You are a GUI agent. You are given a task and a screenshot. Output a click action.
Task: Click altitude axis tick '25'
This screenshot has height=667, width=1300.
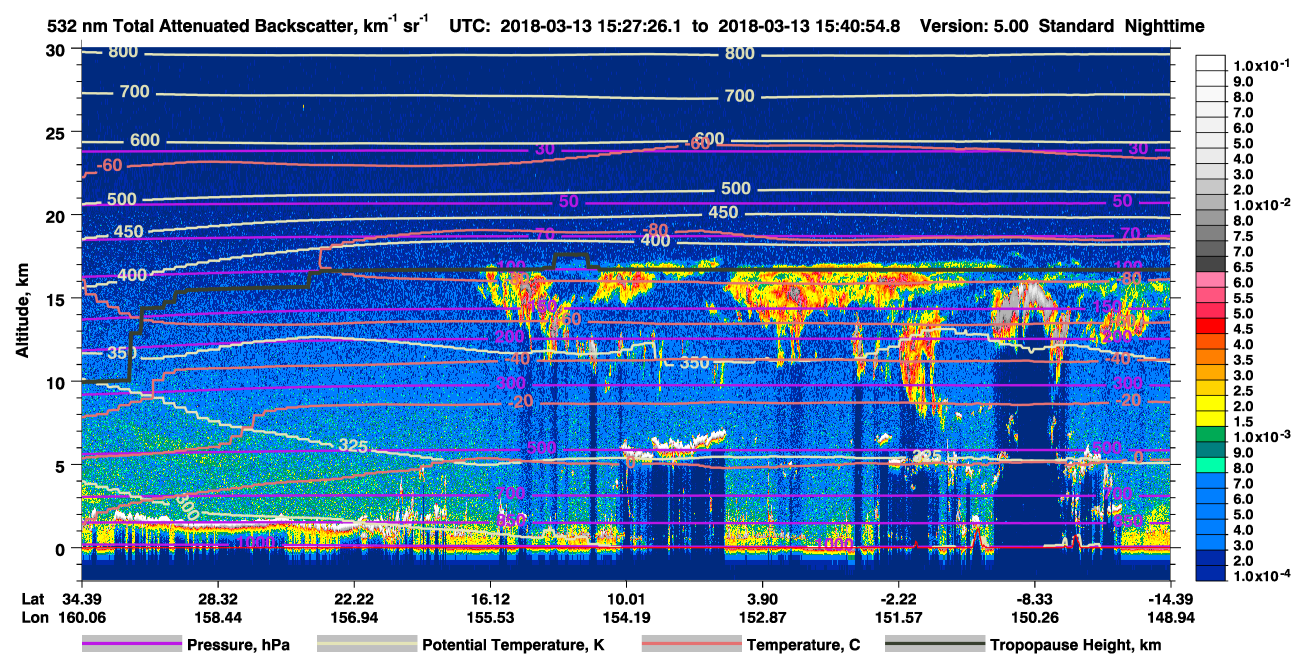[58, 132]
